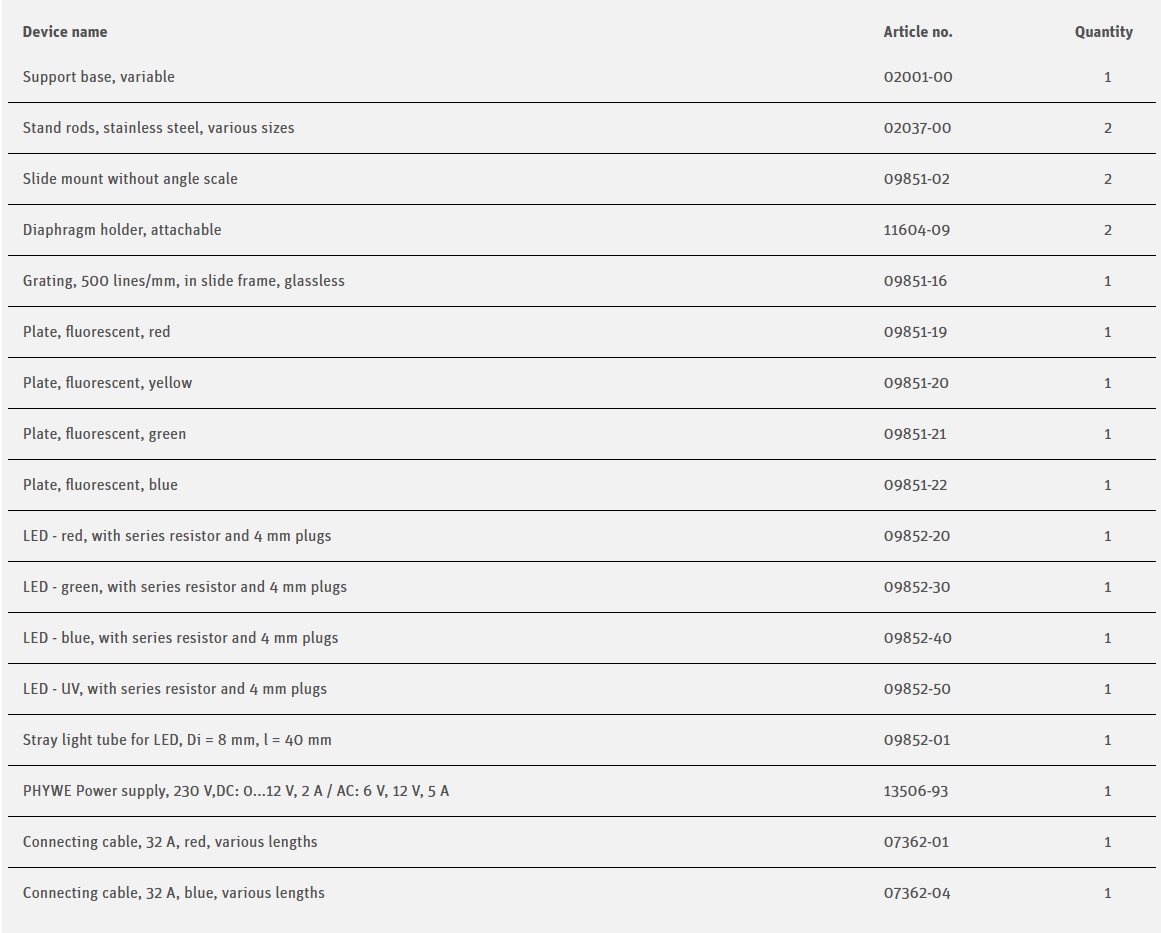1161x933 pixels.
Task: Click Grating, 500 lines/mm item
Action: [183, 281]
